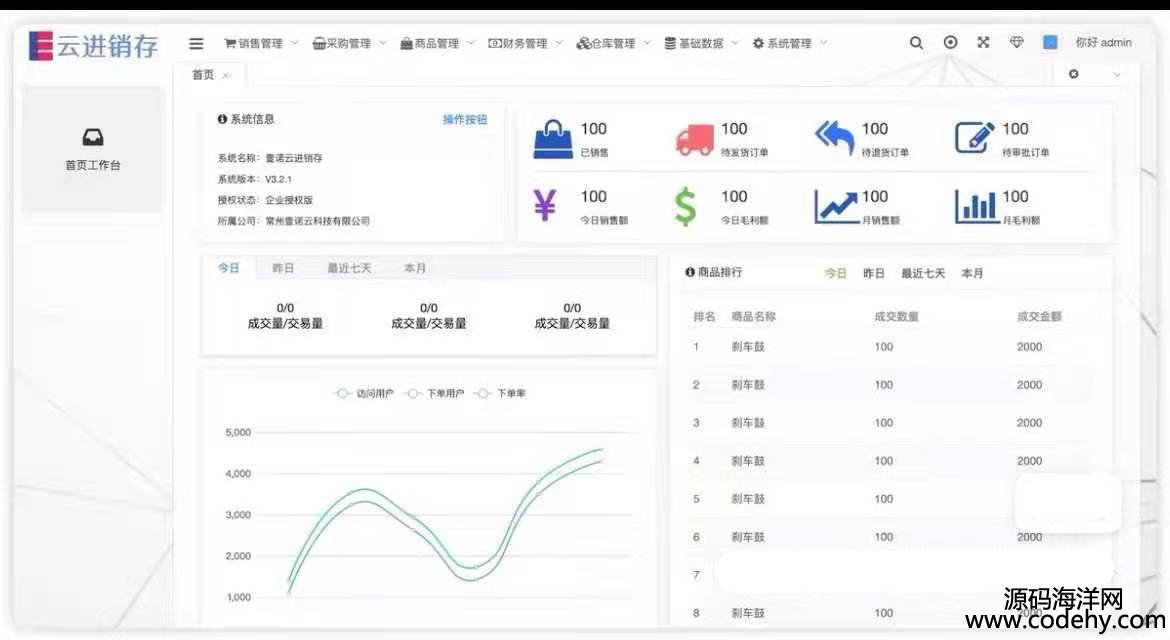Image resolution: width=1170 pixels, height=640 pixels.
Task: Click the 操作按钮 link
Action: tap(465, 119)
